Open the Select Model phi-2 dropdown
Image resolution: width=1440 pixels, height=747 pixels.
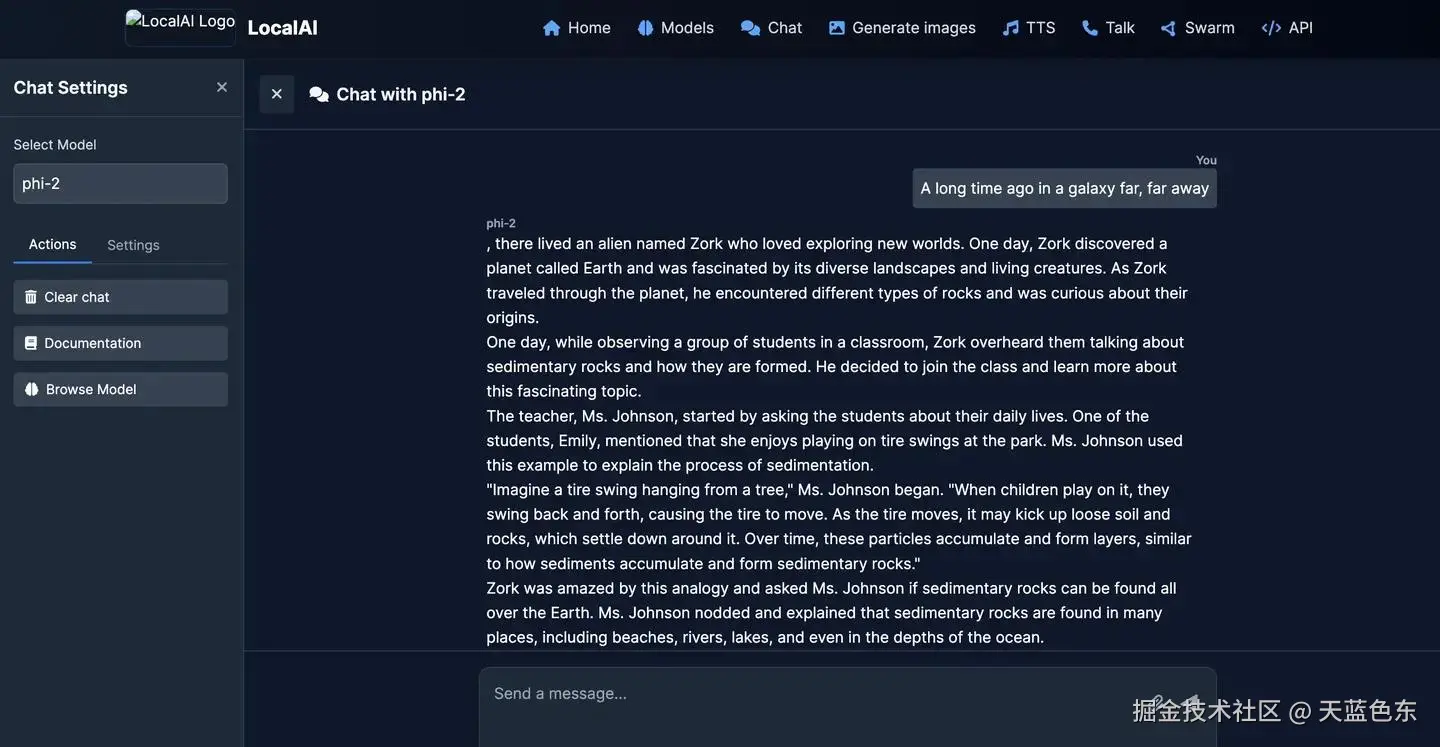(x=120, y=184)
